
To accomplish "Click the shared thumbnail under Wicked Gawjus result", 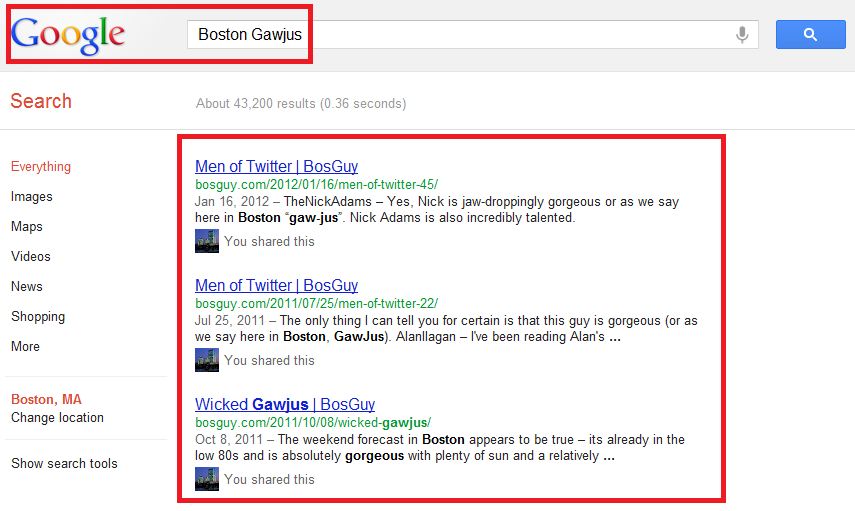I will [x=207, y=479].
